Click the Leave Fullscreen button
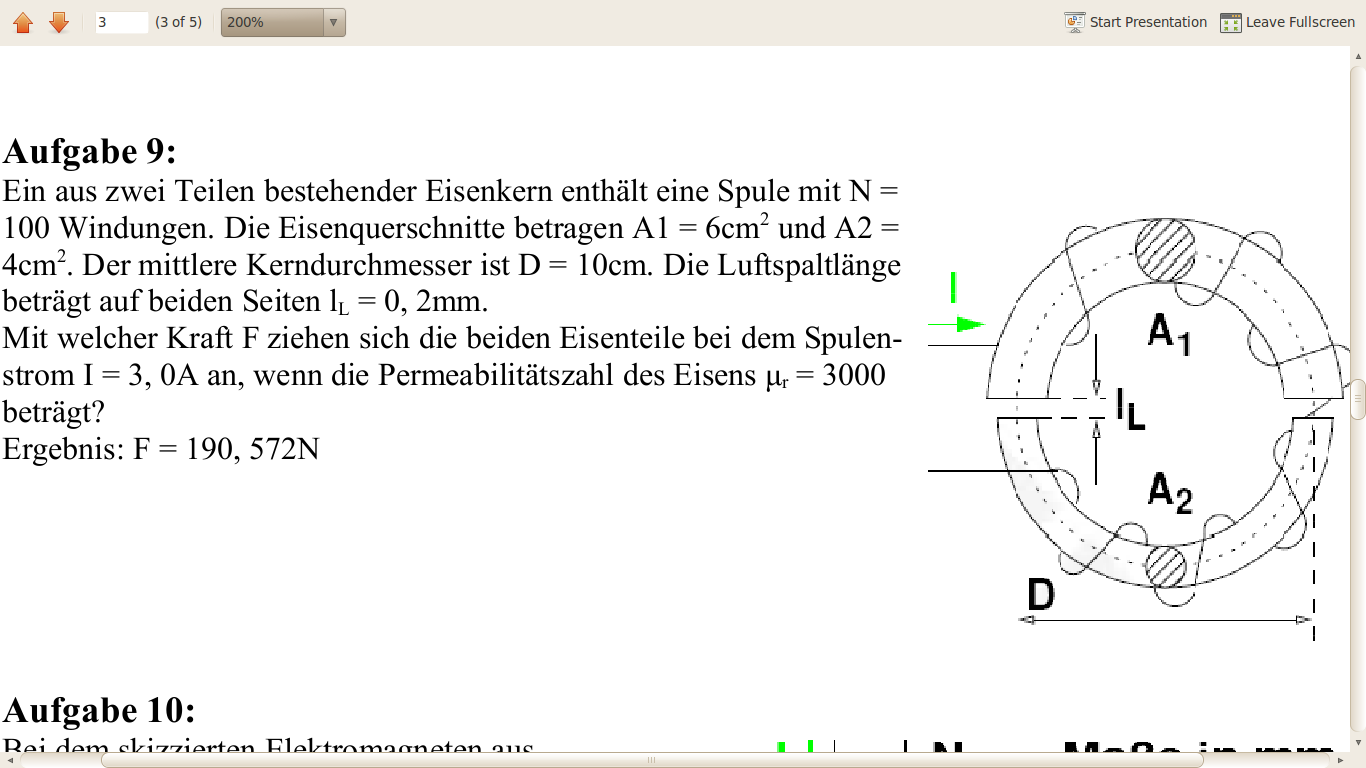Viewport: 1366px width, 768px height. (1287, 22)
